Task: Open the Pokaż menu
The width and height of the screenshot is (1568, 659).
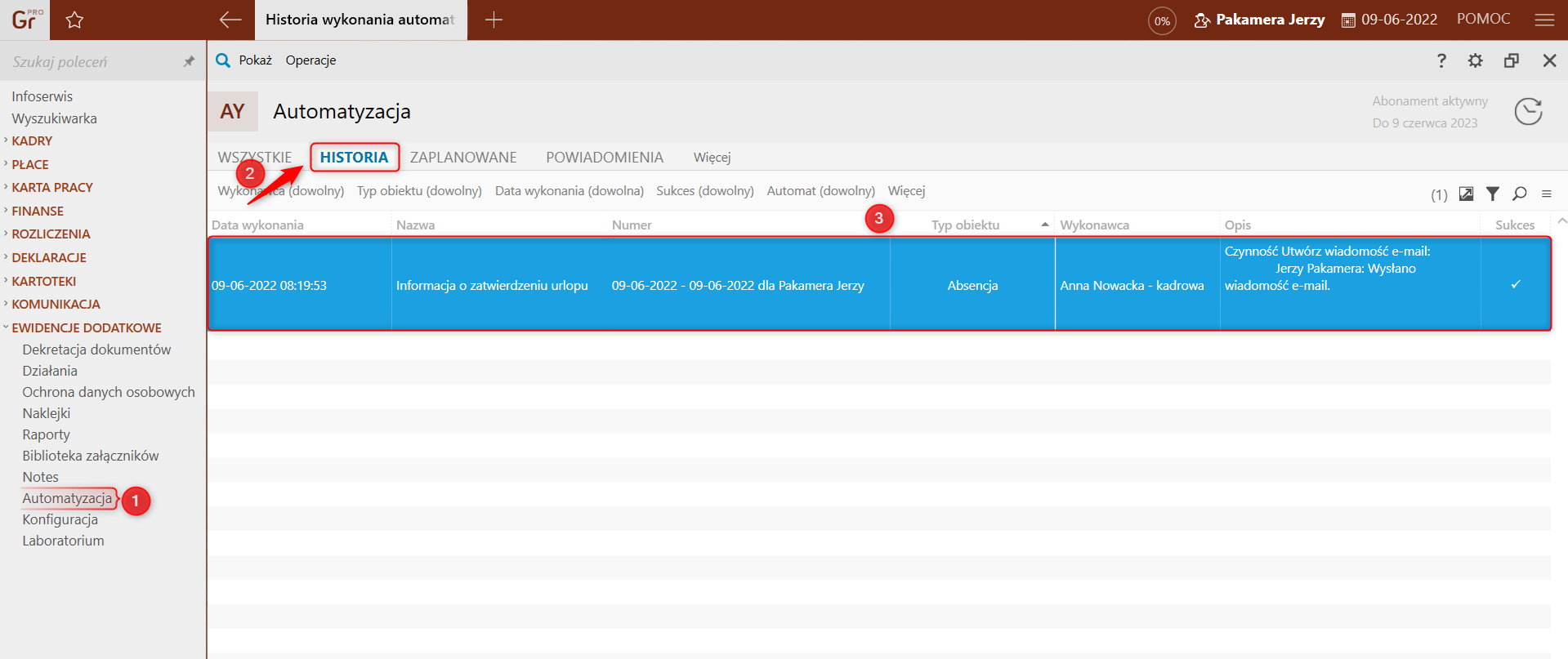Action: [x=255, y=60]
